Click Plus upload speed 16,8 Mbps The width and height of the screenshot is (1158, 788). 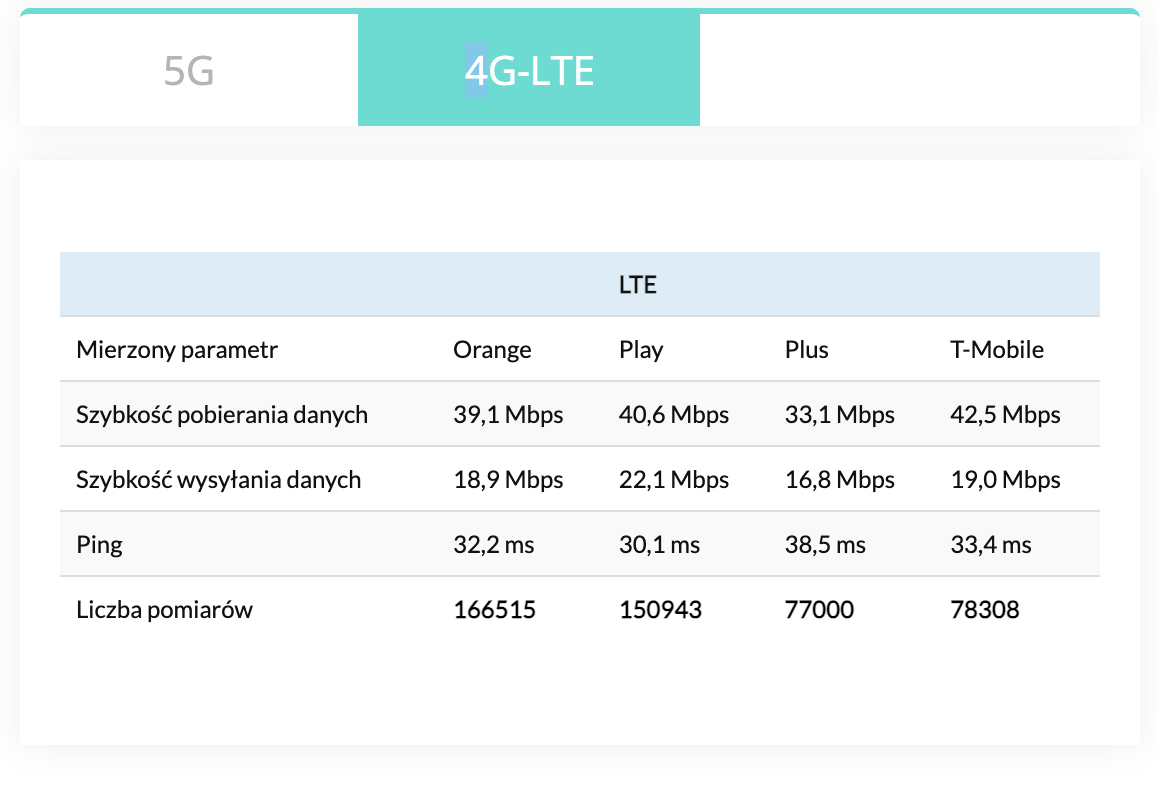point(840,479)
